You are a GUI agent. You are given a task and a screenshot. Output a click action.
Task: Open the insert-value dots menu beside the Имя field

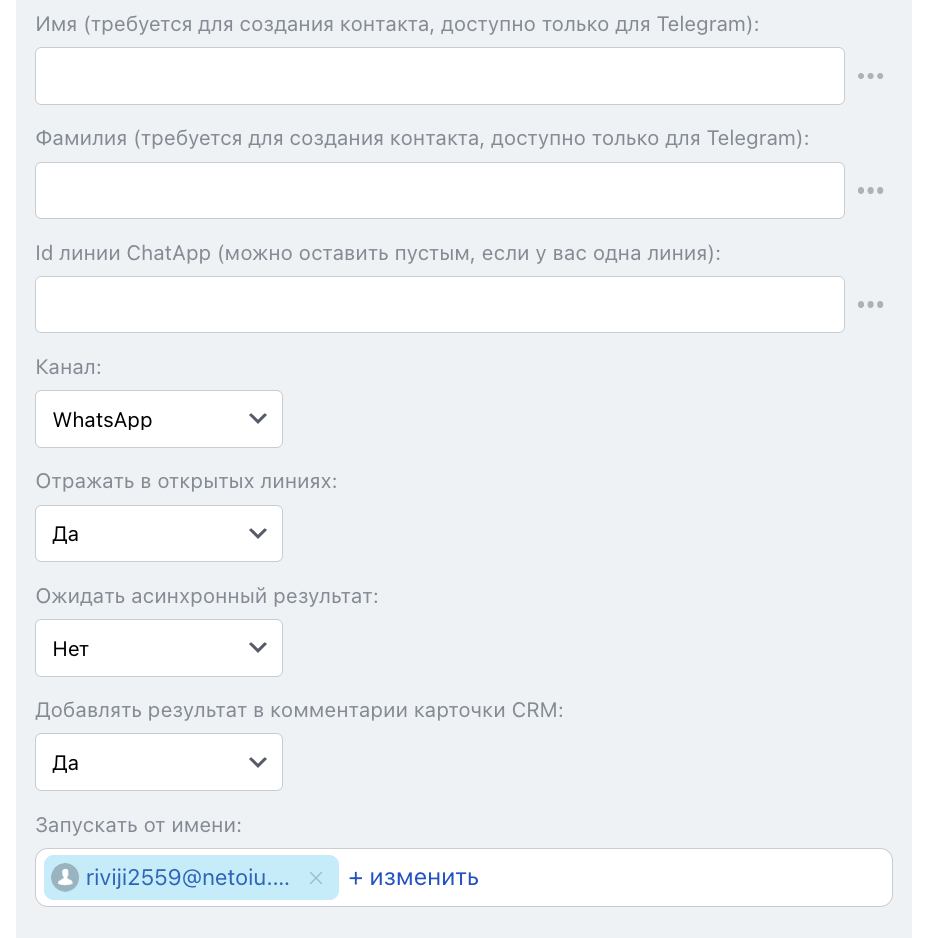tap(870, 76)
